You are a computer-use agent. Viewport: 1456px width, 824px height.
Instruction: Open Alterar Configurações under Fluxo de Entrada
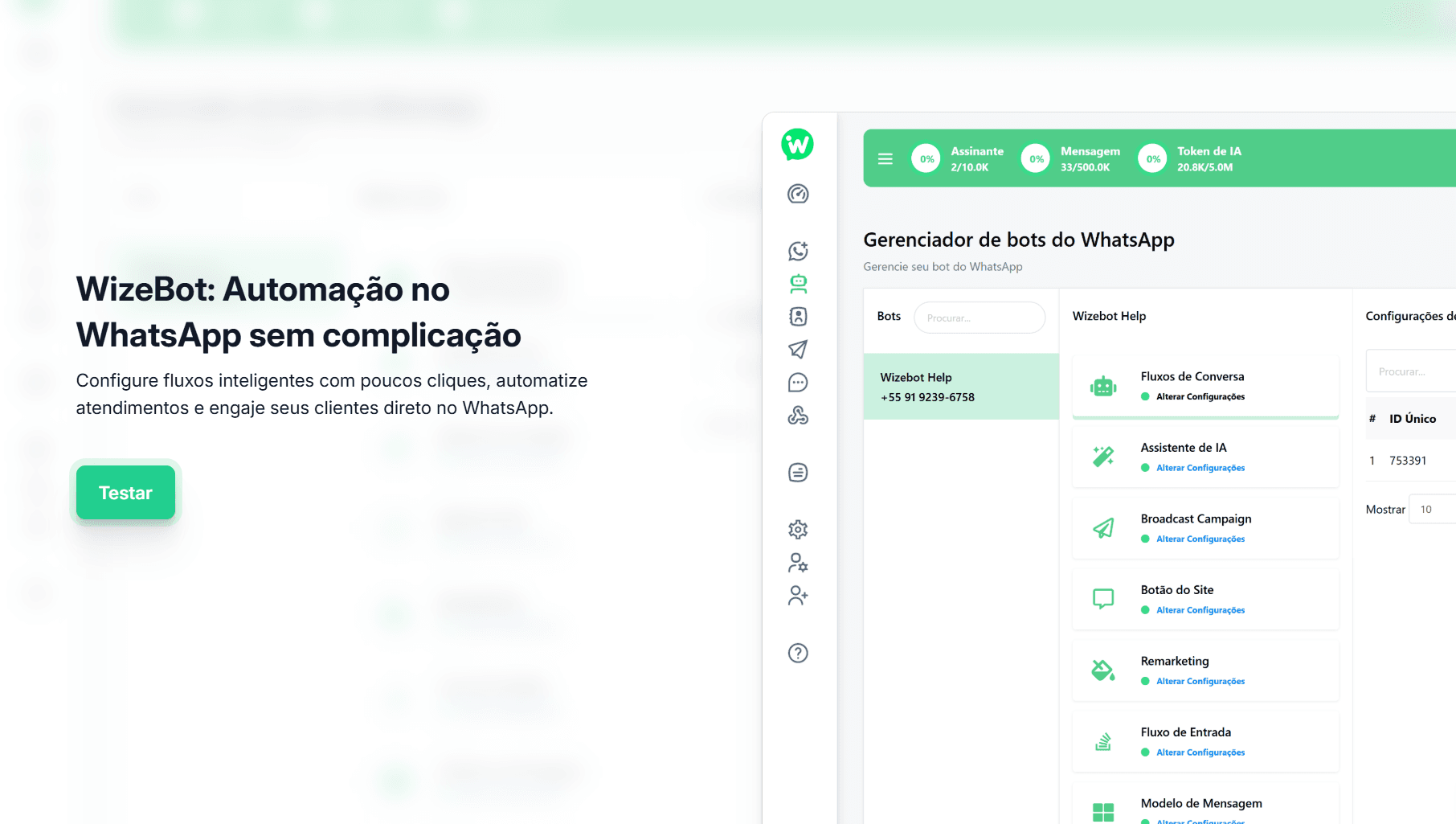[x=1200, y=752]
